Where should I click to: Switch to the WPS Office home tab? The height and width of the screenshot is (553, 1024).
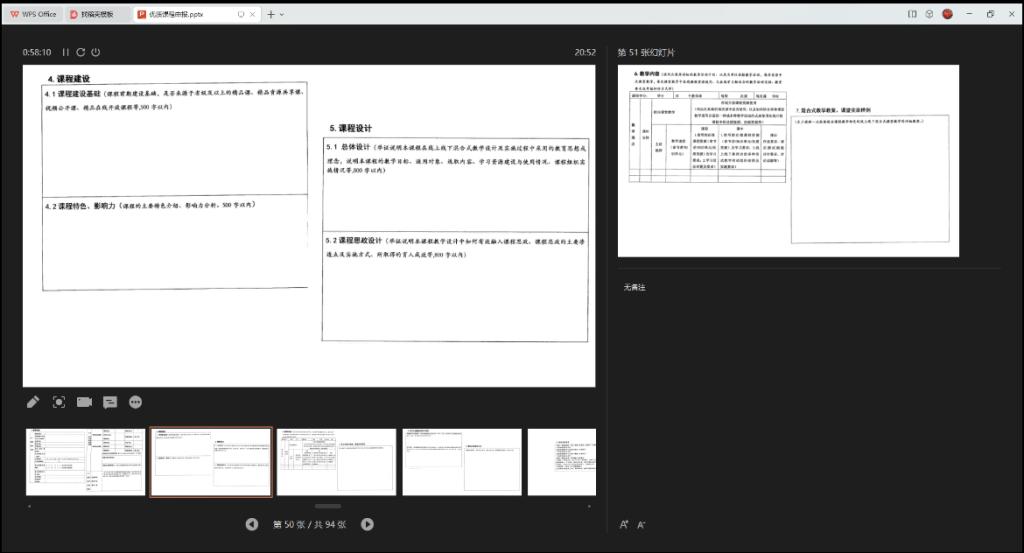[33, 14]
